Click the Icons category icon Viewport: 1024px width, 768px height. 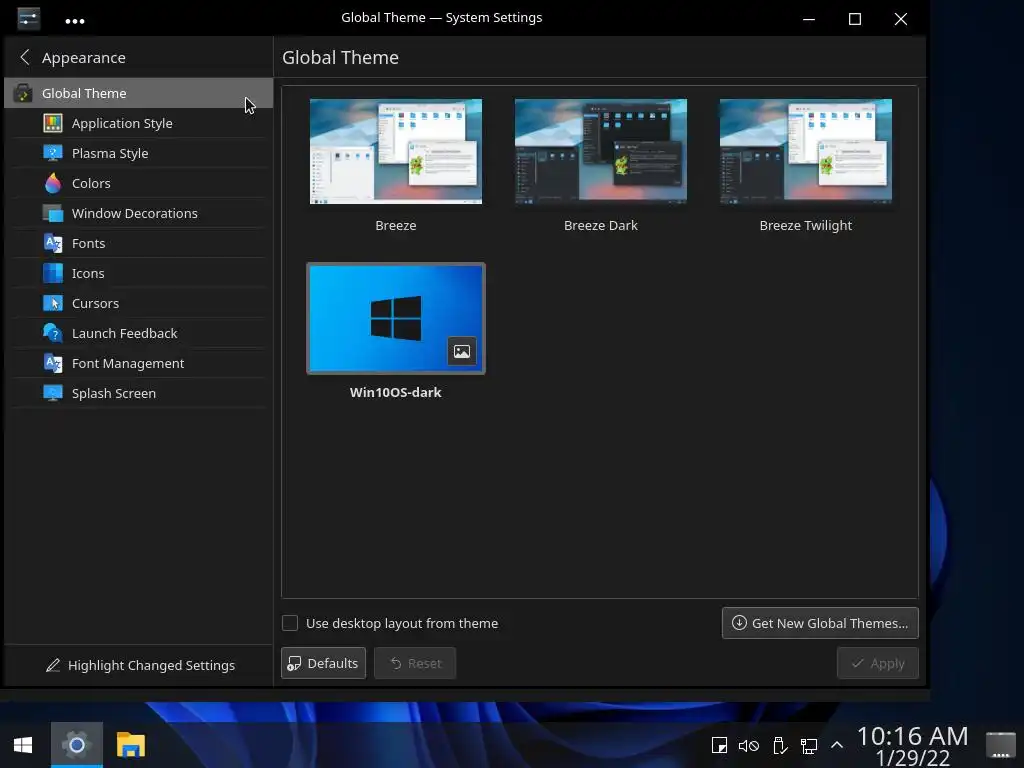click(53, 273)
